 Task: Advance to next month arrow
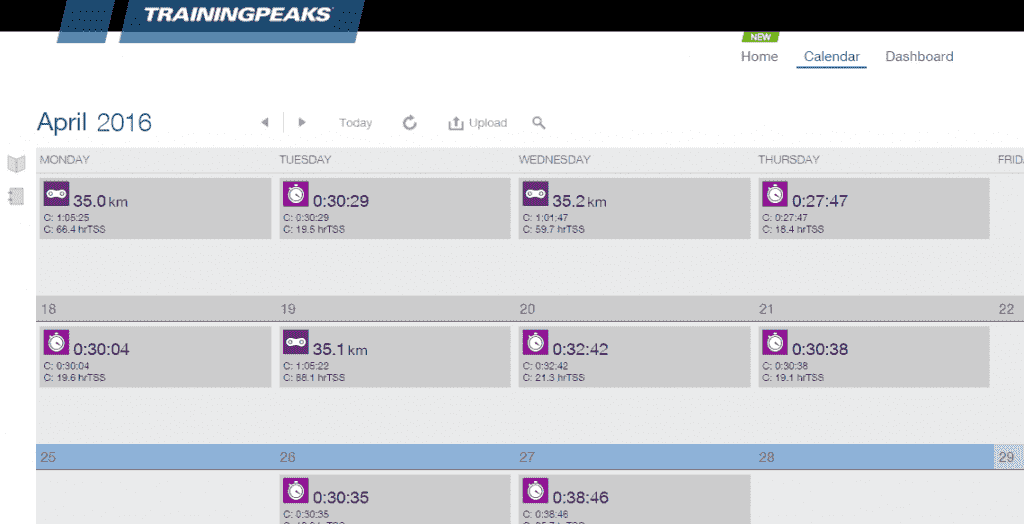pyautogui.click(x=301, y=123)
